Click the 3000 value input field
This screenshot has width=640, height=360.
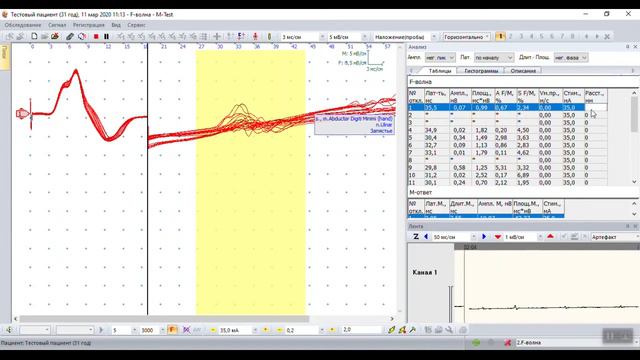point(150,330)
